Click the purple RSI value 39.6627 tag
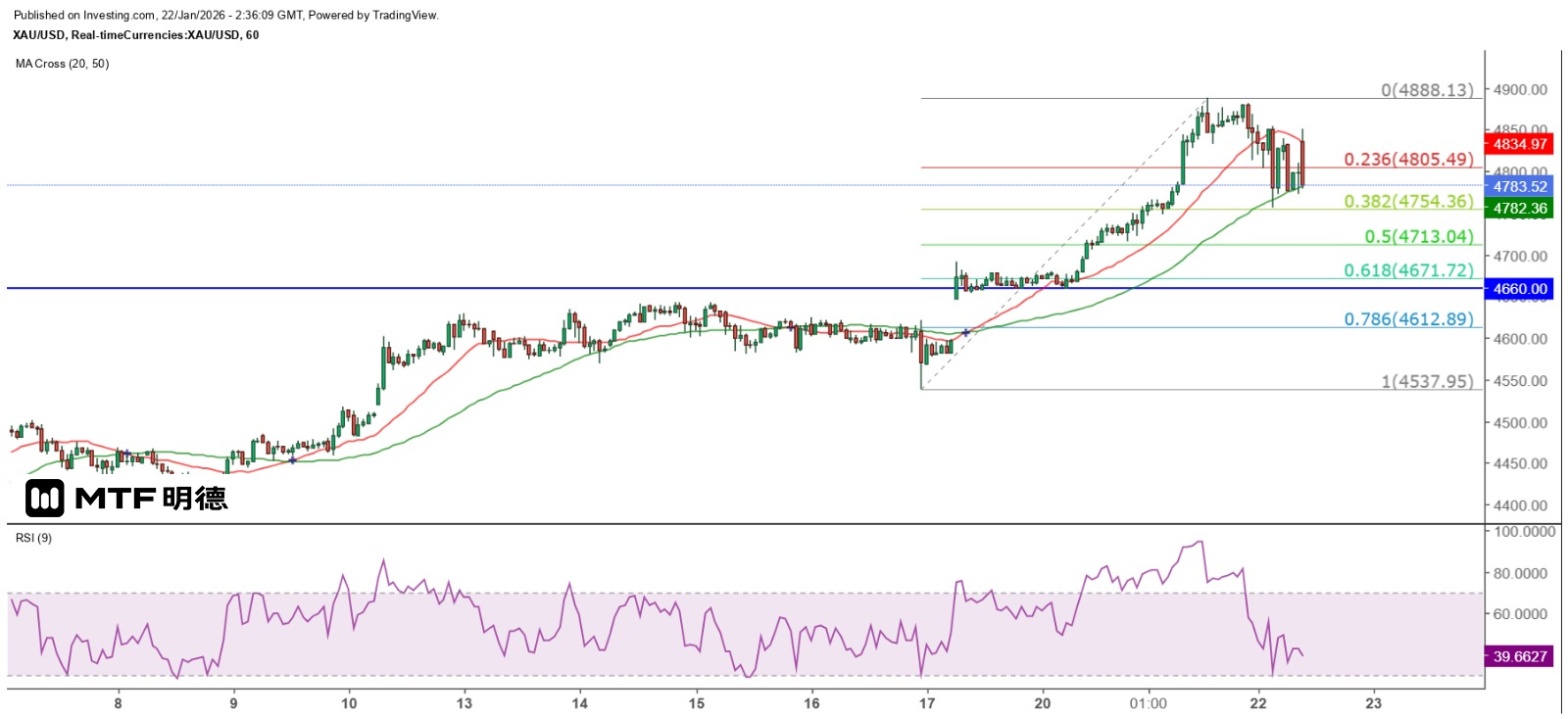 [1519, 656]
